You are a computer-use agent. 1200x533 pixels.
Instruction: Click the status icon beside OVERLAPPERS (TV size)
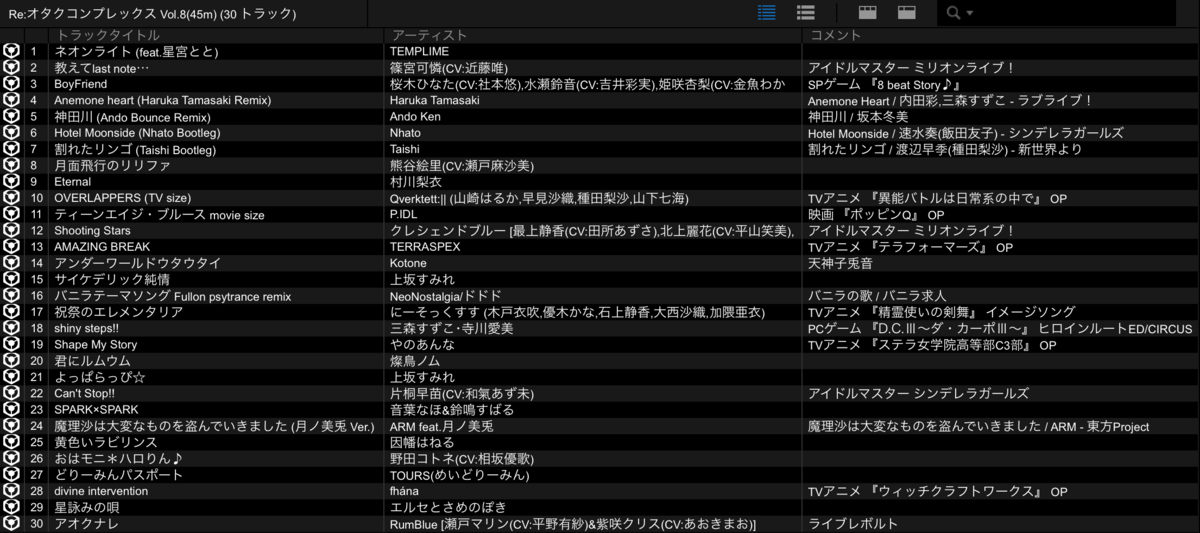(11, 198)
